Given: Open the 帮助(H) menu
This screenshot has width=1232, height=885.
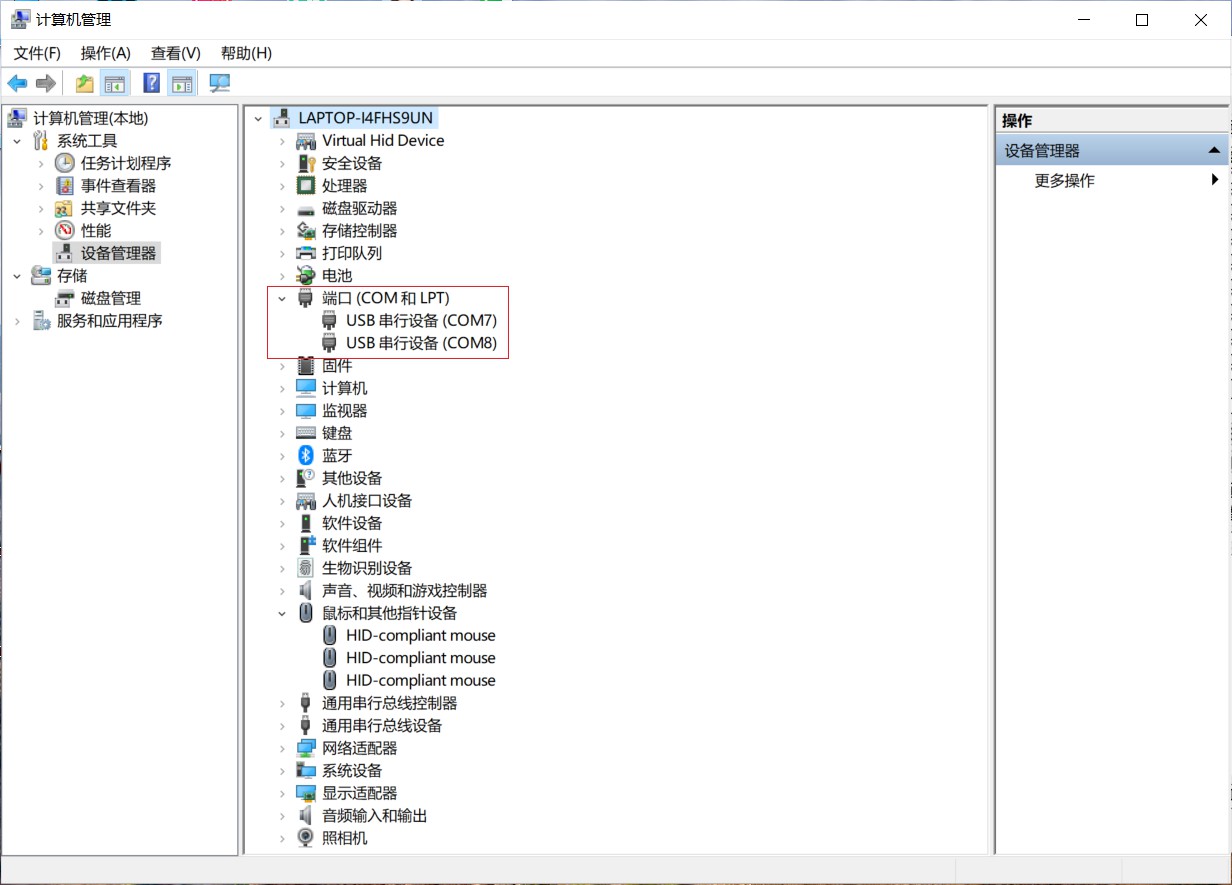Looking at the screenshot, I should tap(246, 53).
